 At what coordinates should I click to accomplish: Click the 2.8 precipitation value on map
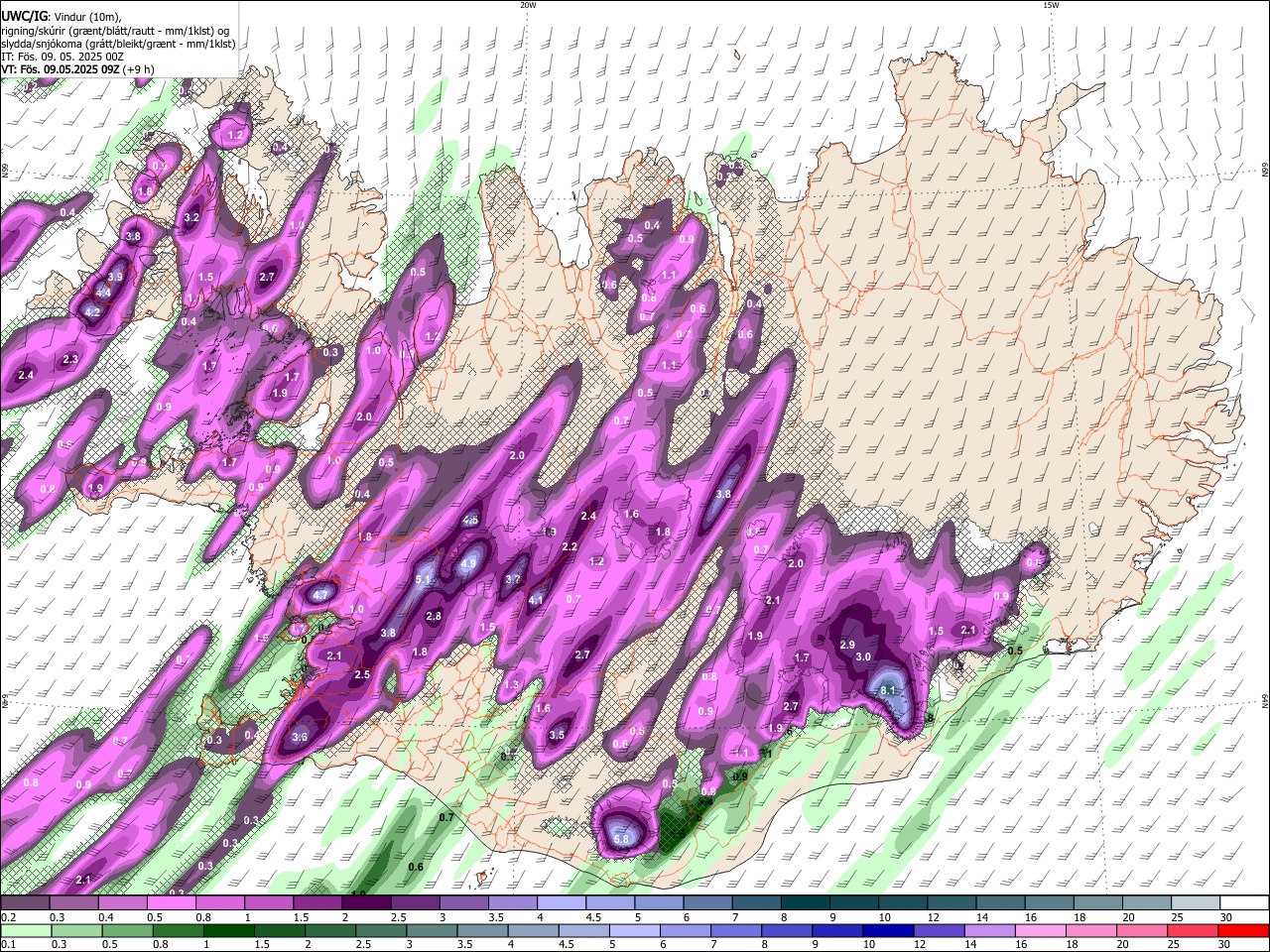coord(434,616)
